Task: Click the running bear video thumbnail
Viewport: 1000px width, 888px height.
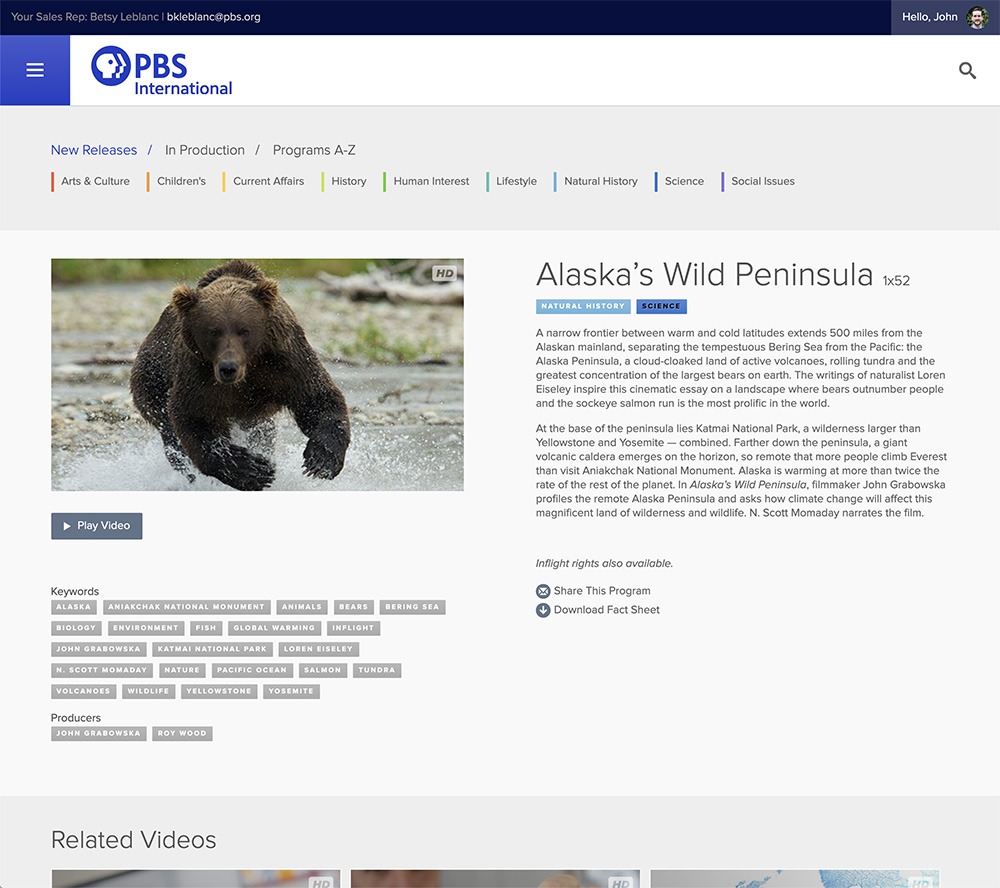Action: click(x=257, y=375)
